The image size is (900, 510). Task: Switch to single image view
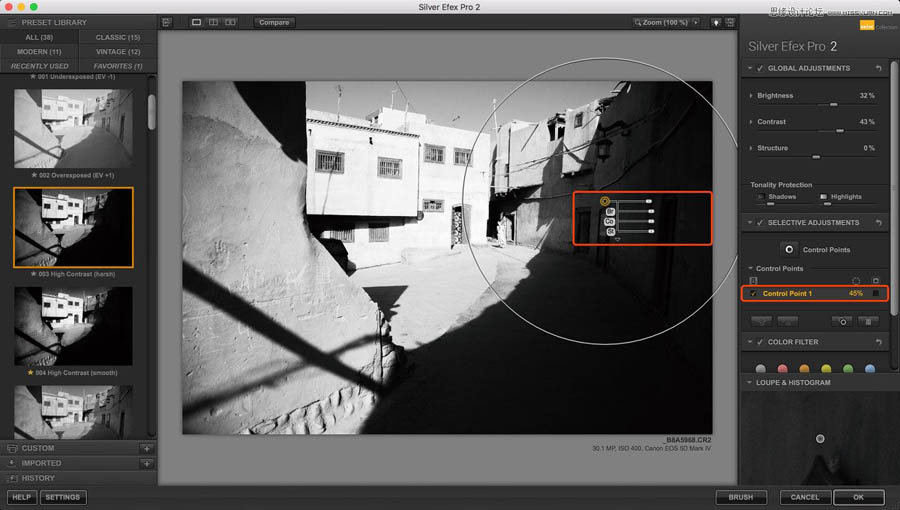[196, 22]
